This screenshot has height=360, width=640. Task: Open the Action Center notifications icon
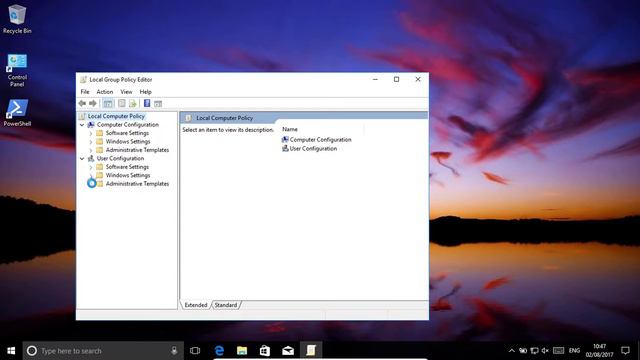tap(625, 351)
